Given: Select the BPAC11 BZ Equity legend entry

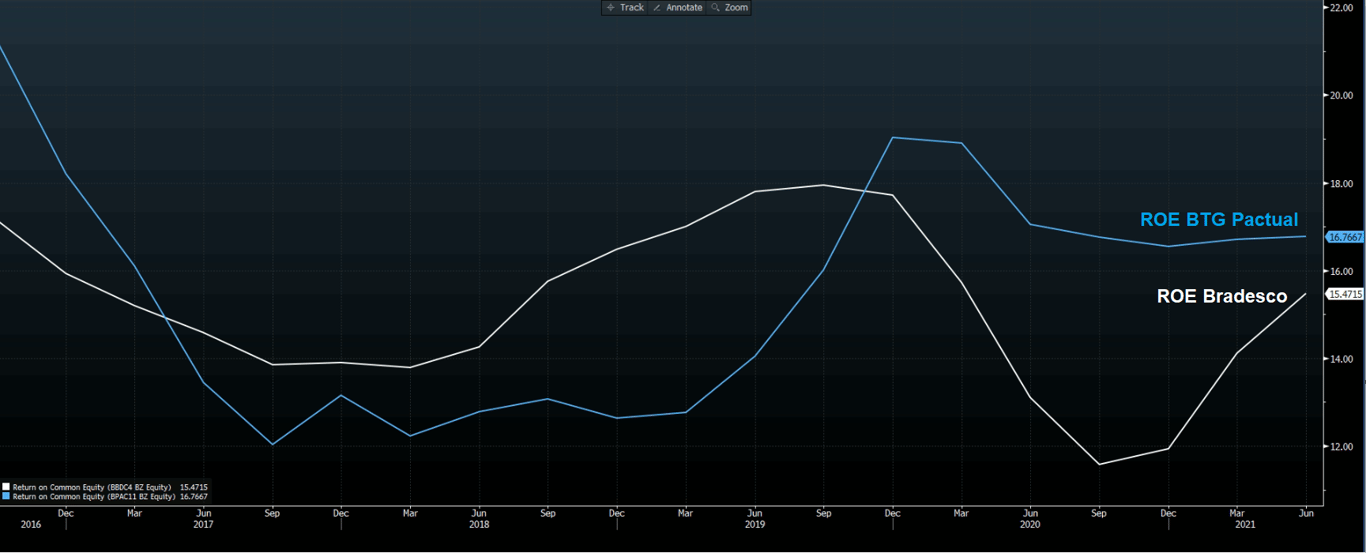Looking at the screenshot, I should pos(93,496).
